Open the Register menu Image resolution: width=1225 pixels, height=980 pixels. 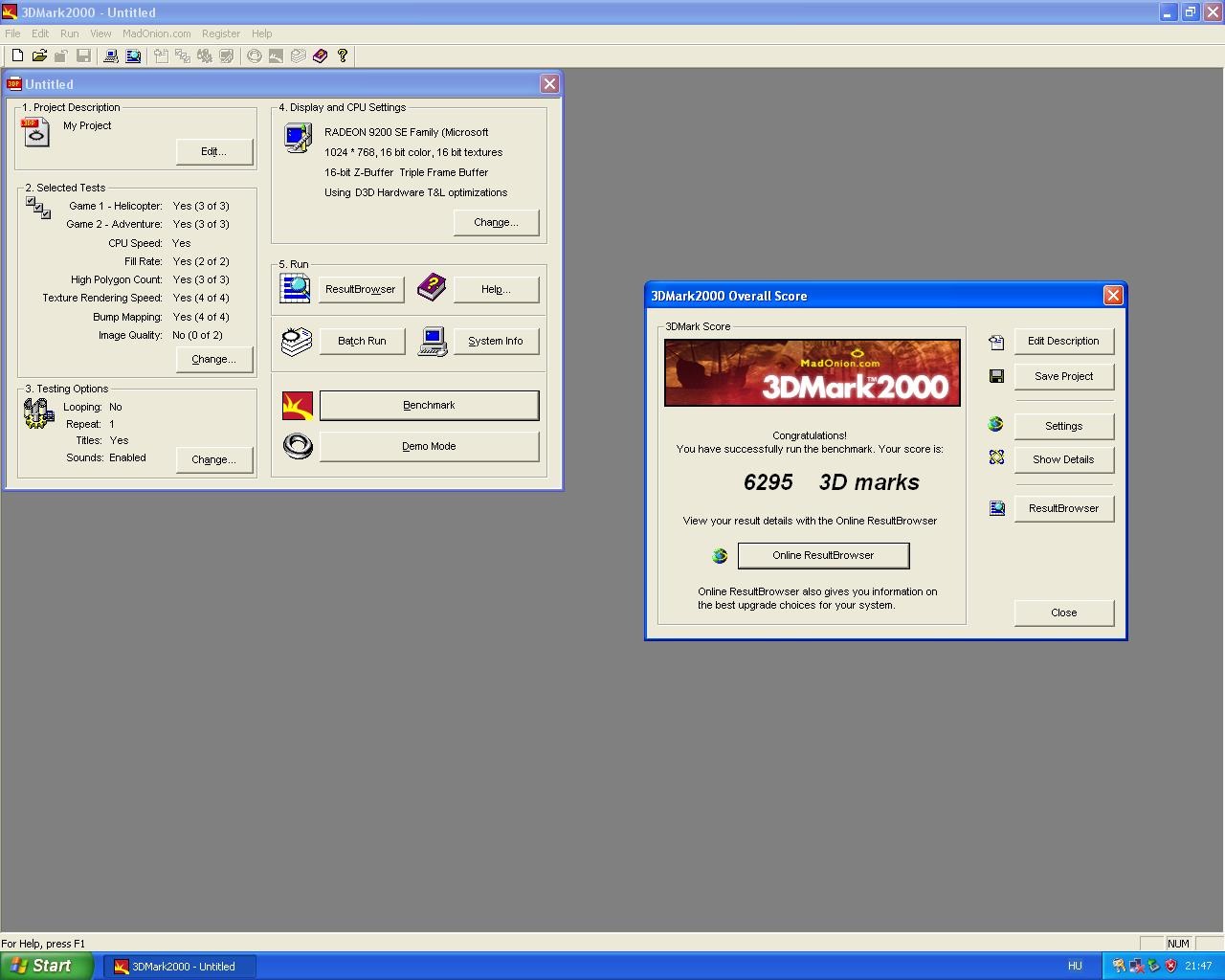(221, 33)
